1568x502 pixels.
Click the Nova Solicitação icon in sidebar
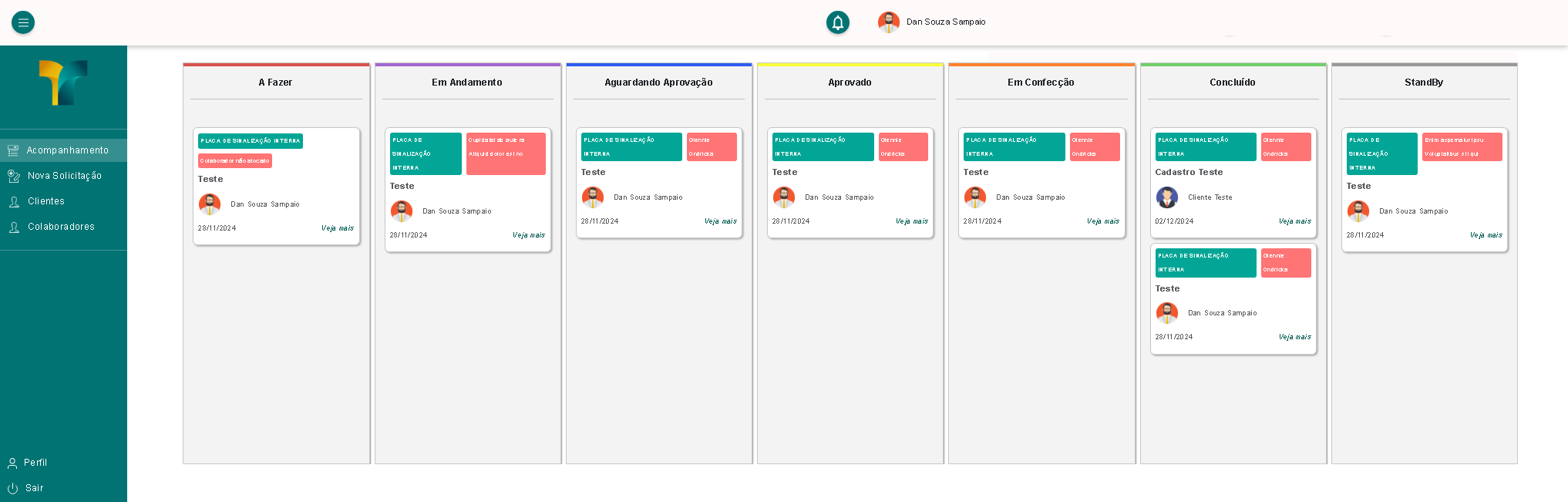[x=13, y=176]
